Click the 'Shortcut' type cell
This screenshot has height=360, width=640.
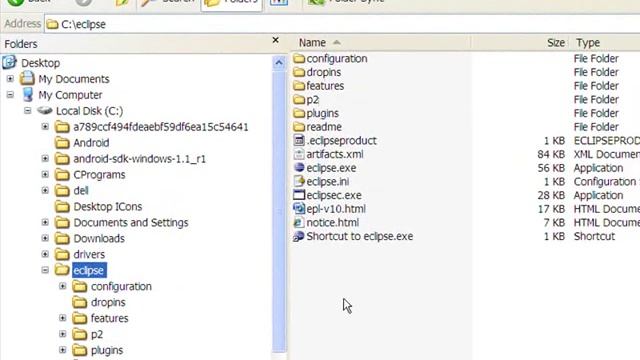tap(594, 236)
